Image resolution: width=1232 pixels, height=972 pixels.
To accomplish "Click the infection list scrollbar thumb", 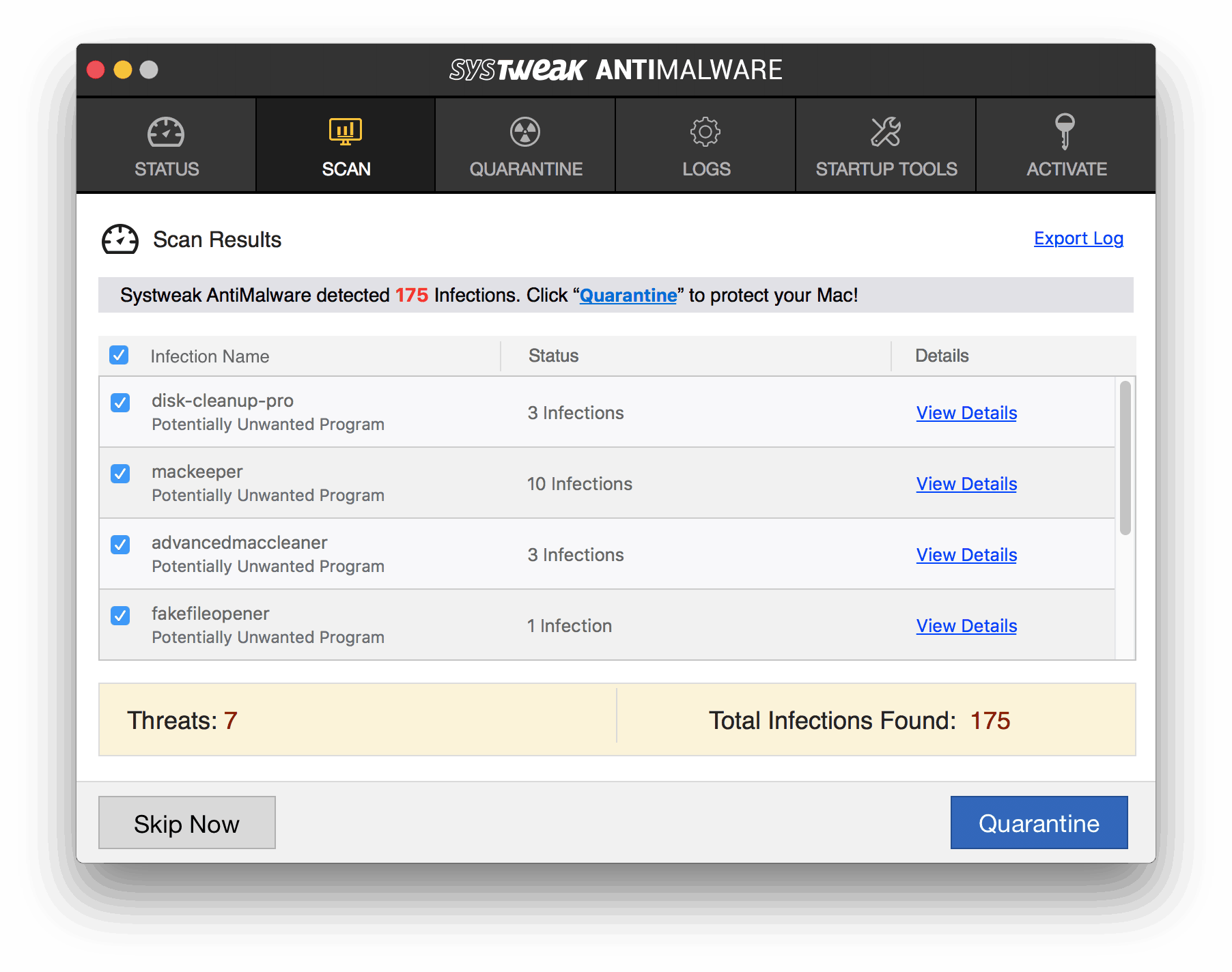I will pos(1125,458).
